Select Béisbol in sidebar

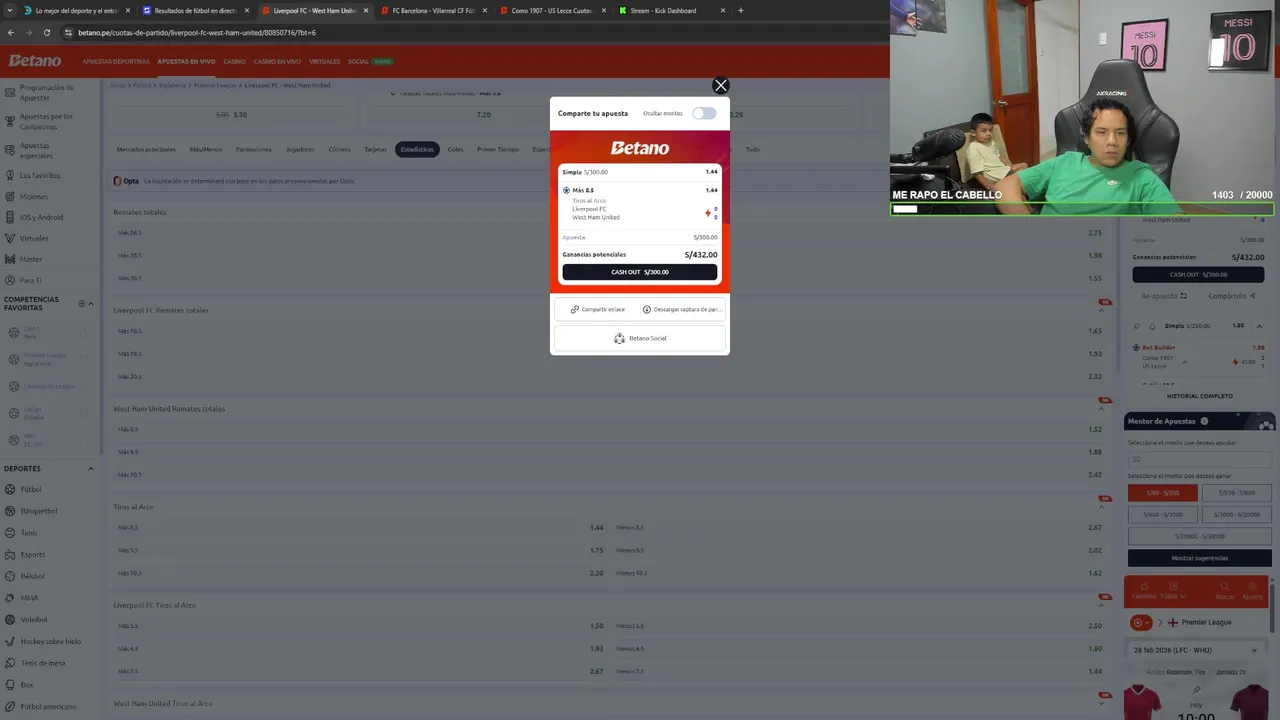[33, 576]
